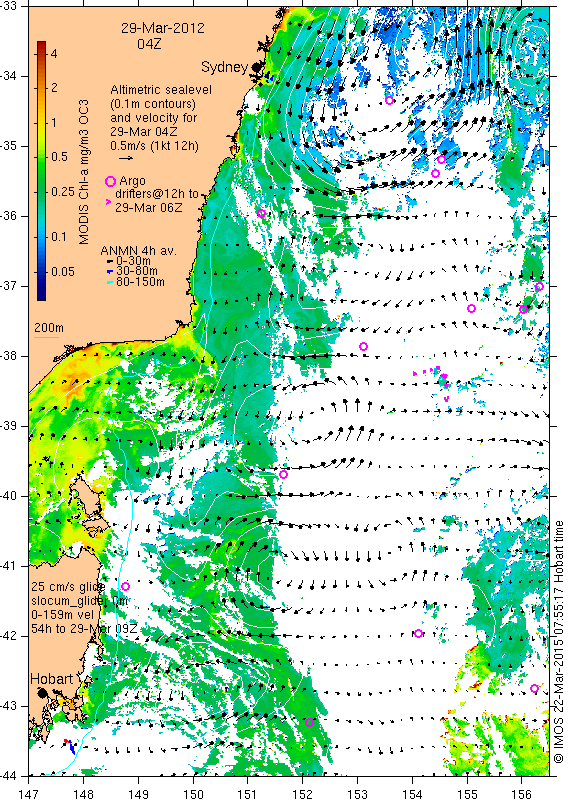The height and width of the screenshot is (800, 570).
Task: Click the '200m' contour label
Action: (49, 328)
